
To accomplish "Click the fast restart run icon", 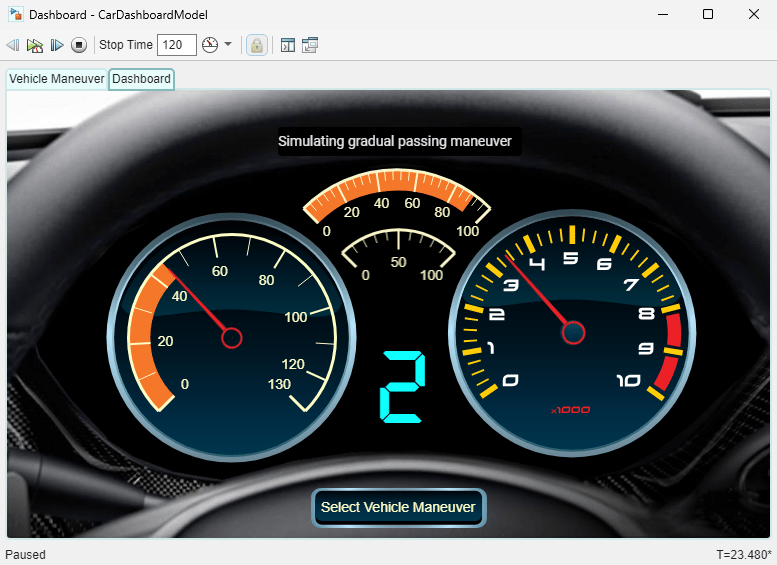I will tap(35, 45).
